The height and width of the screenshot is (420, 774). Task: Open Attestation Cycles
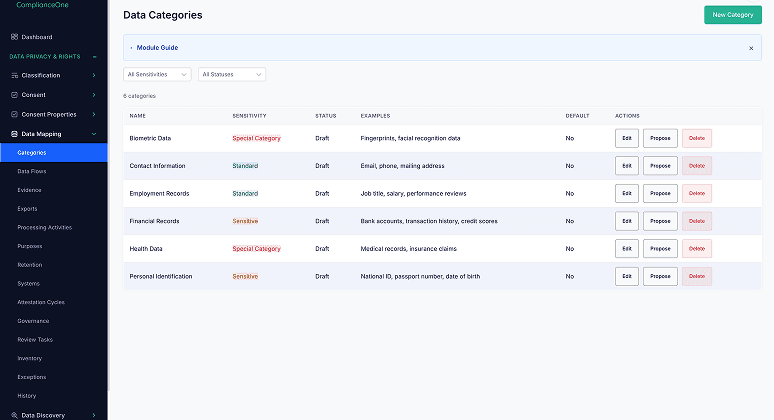click(x=41, y=302)
